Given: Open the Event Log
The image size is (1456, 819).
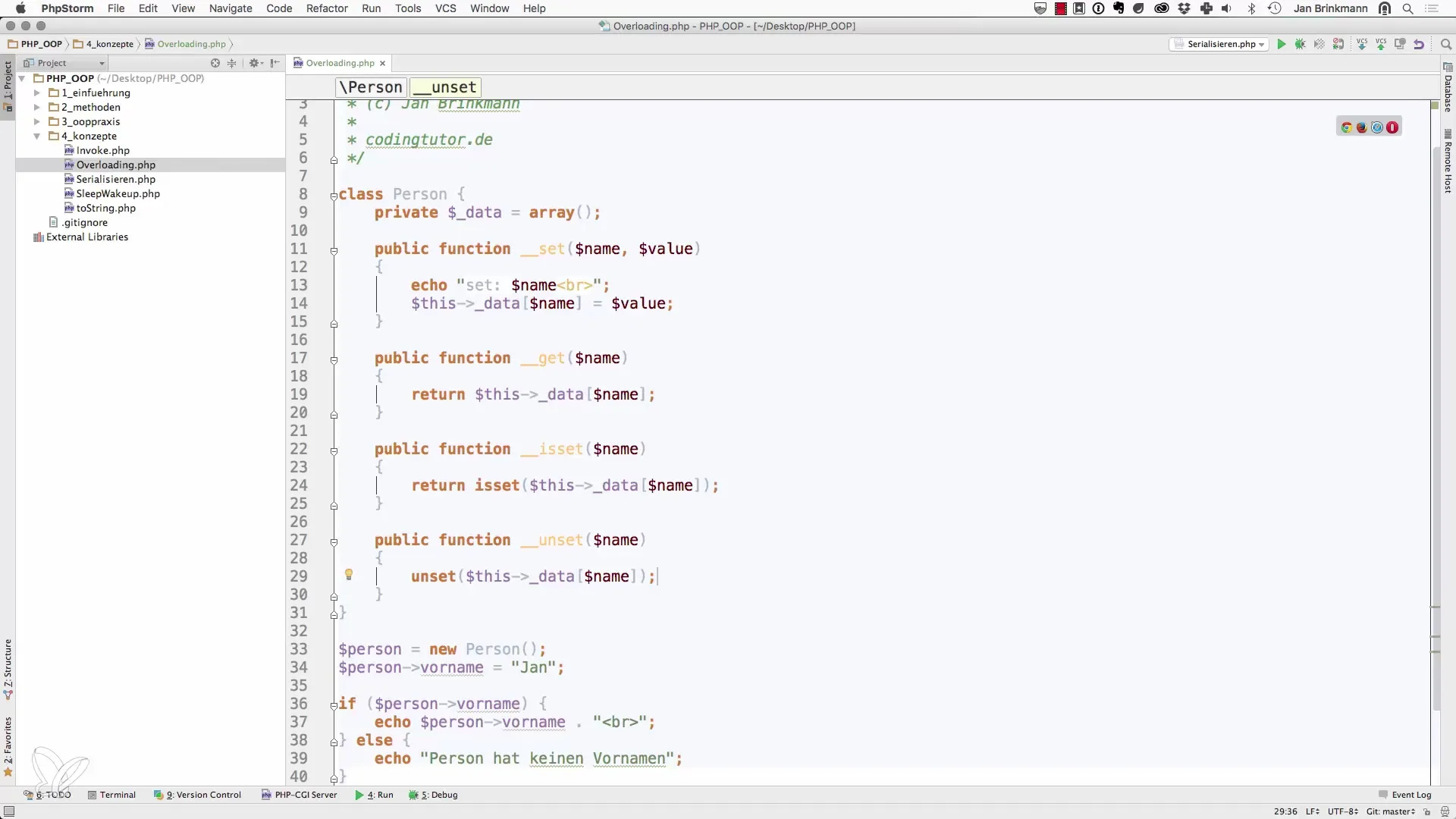Looking at the screenshot, I should coord(1405,795).
